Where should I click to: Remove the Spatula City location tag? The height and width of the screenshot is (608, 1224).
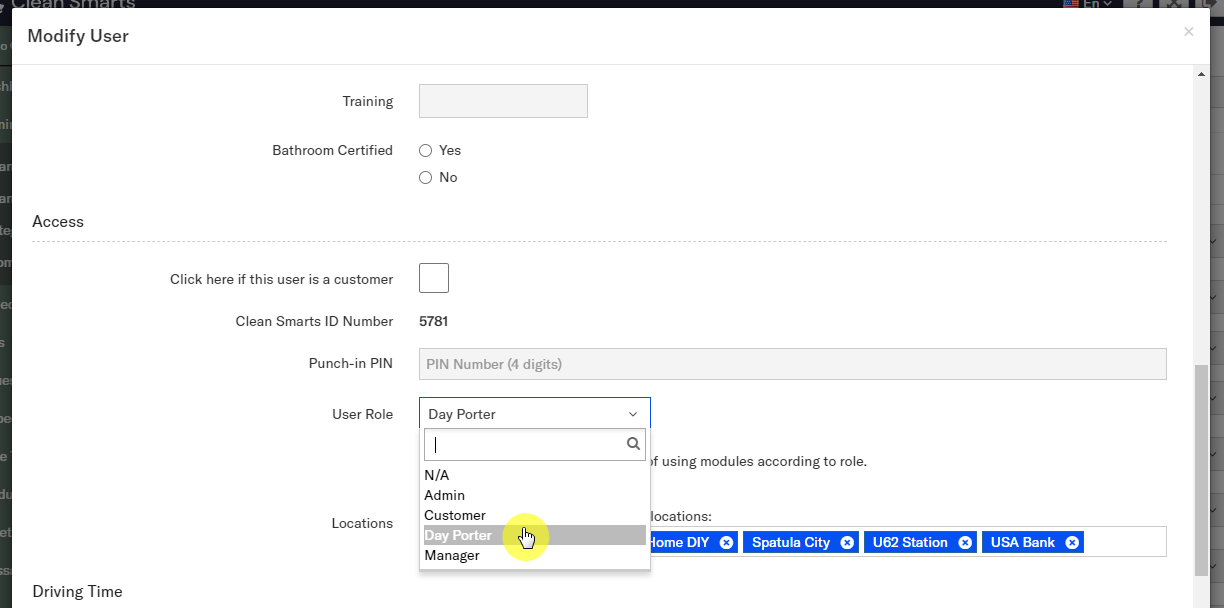click(x=847, y=542)
